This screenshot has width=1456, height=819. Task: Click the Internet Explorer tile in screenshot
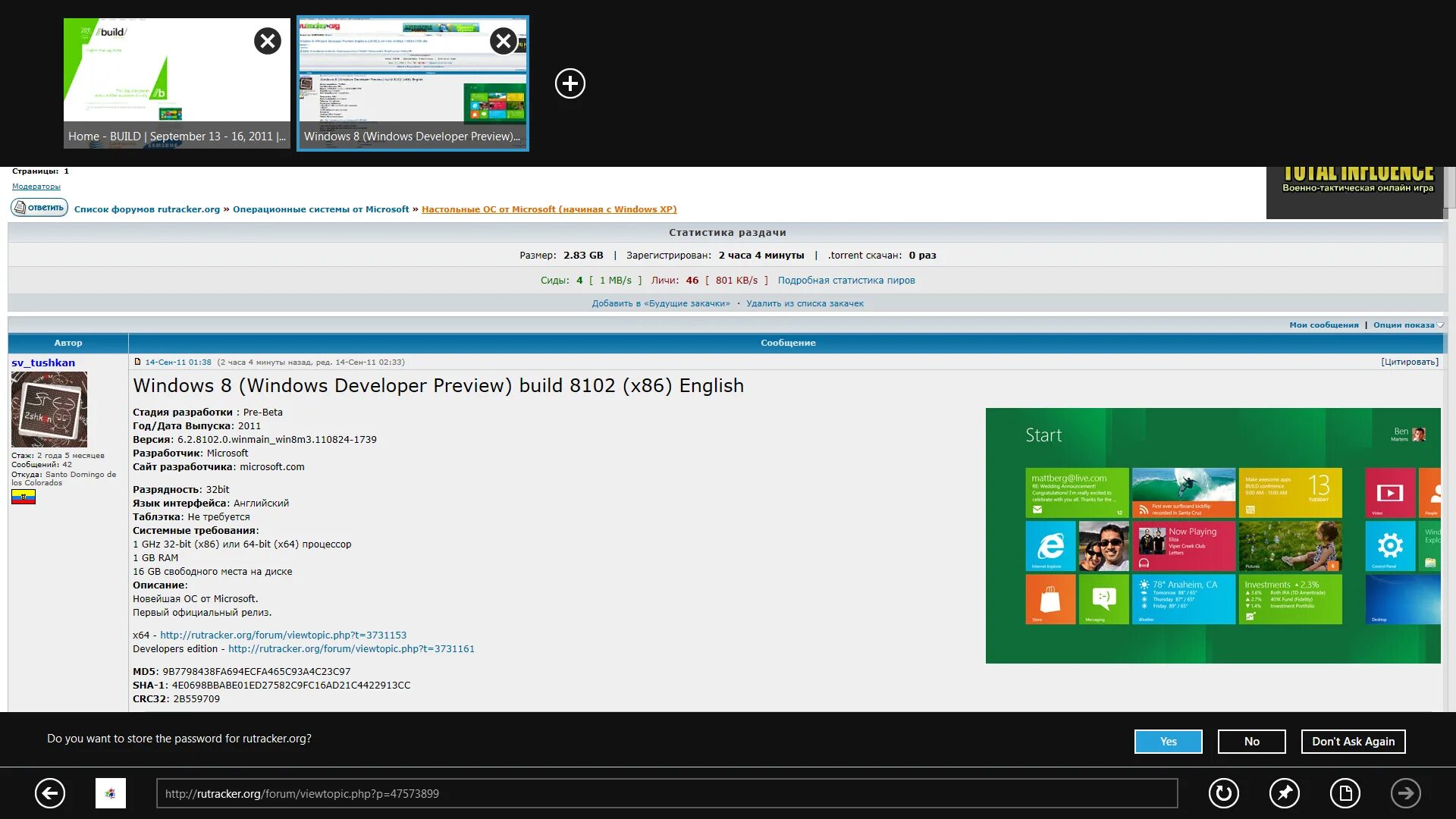tap(1050, 546)
